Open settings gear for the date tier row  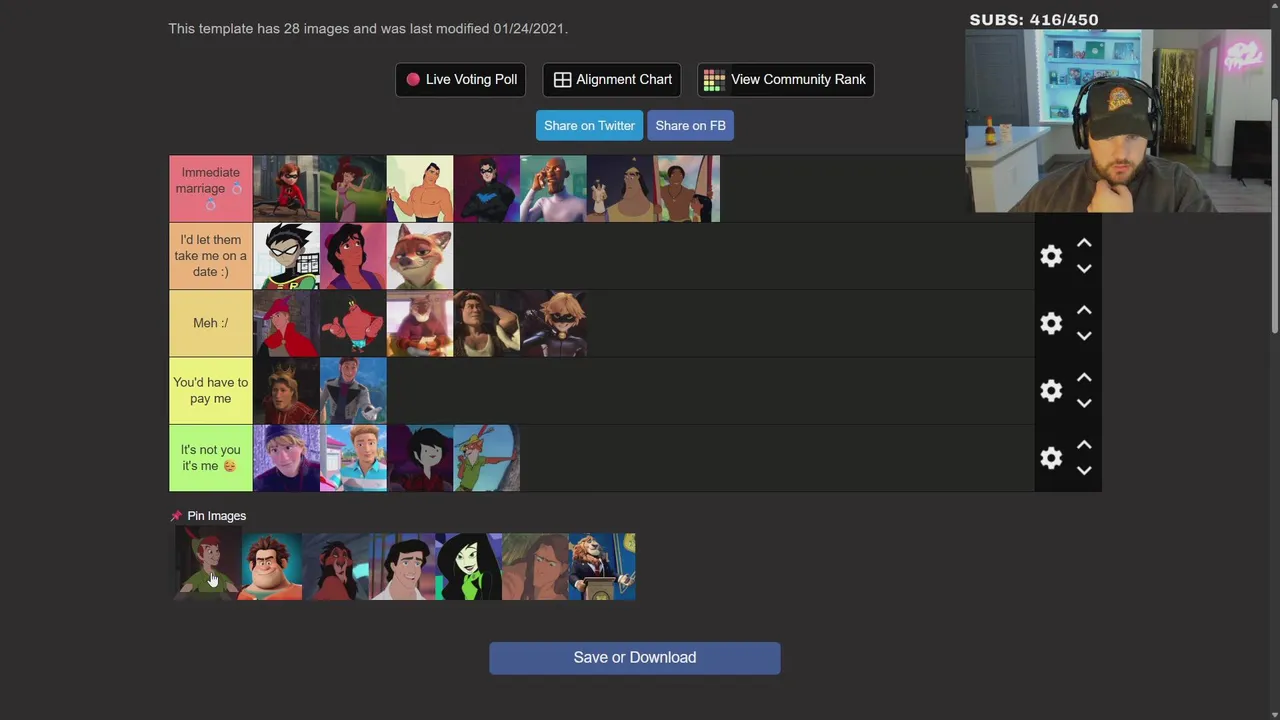(1051, 256)
